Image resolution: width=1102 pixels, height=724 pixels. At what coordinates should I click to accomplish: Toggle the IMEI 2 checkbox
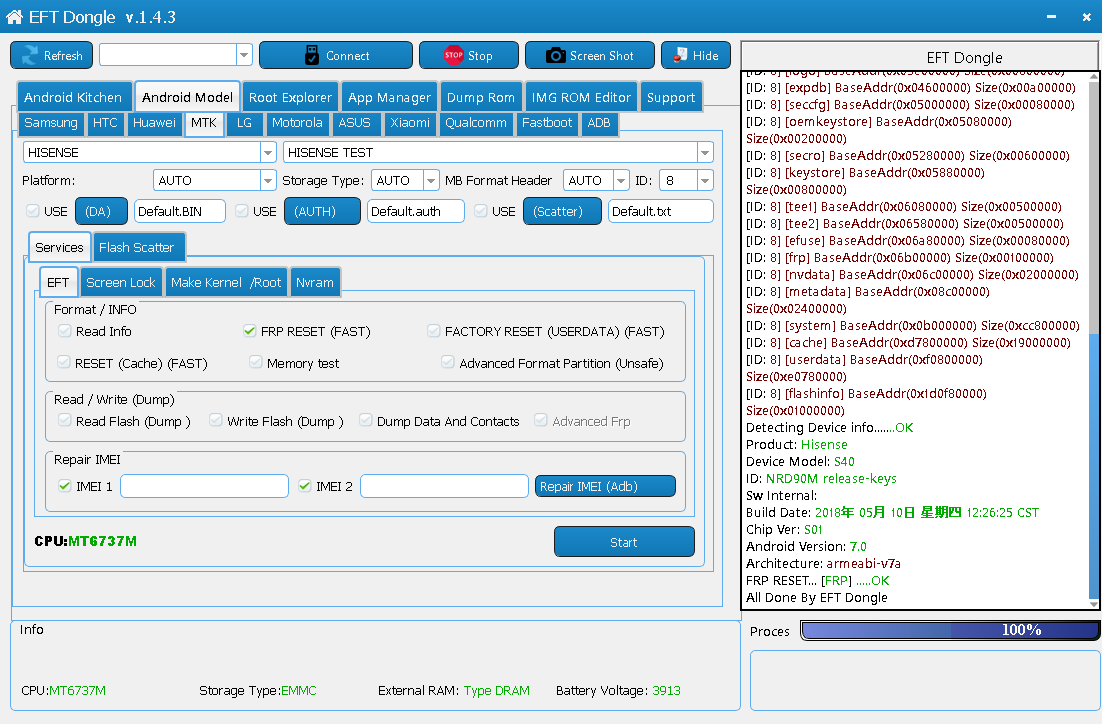point(305,486)
